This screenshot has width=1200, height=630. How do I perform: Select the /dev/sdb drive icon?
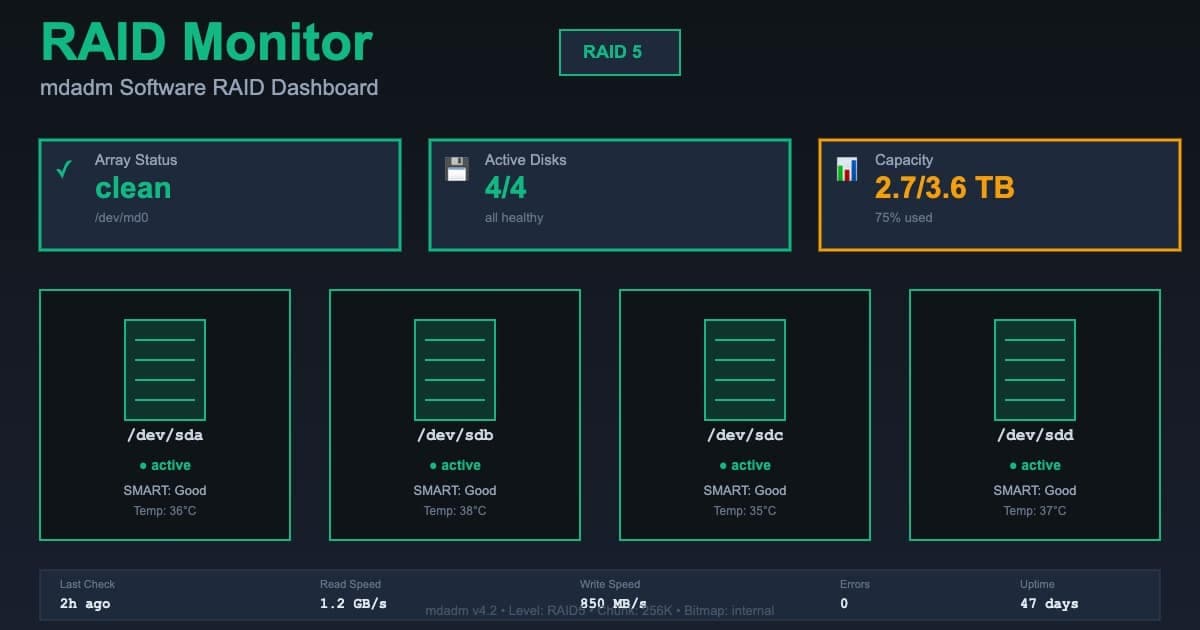click(455, 369)
